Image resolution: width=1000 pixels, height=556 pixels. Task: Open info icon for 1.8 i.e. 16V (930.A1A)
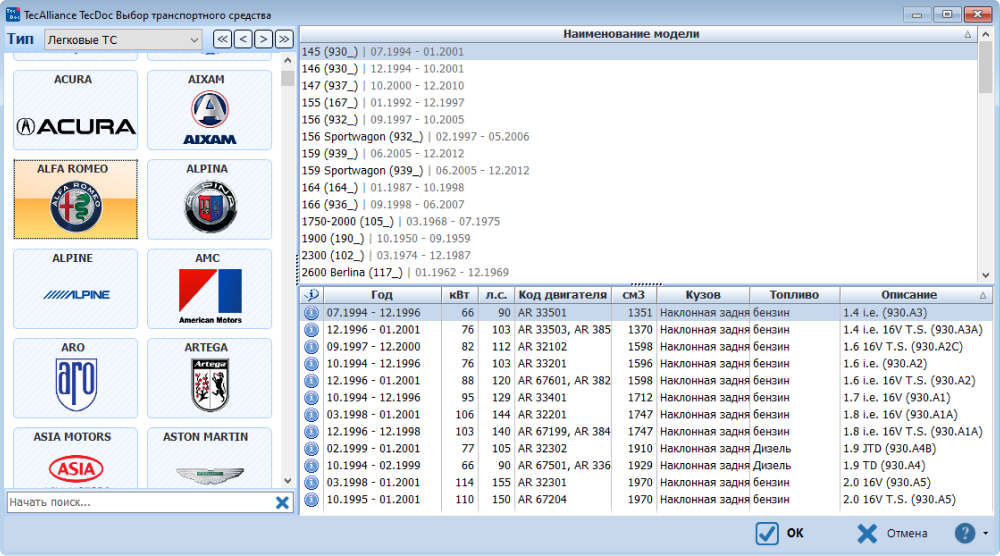tap(311, 414)
